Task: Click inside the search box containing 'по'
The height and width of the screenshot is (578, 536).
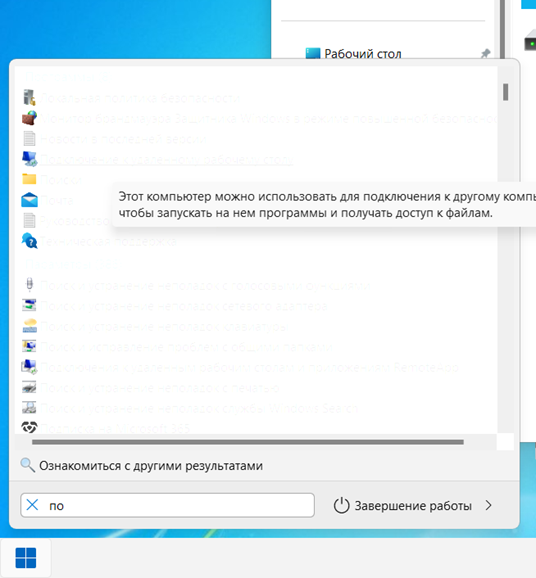Action: tap(167, 505)
